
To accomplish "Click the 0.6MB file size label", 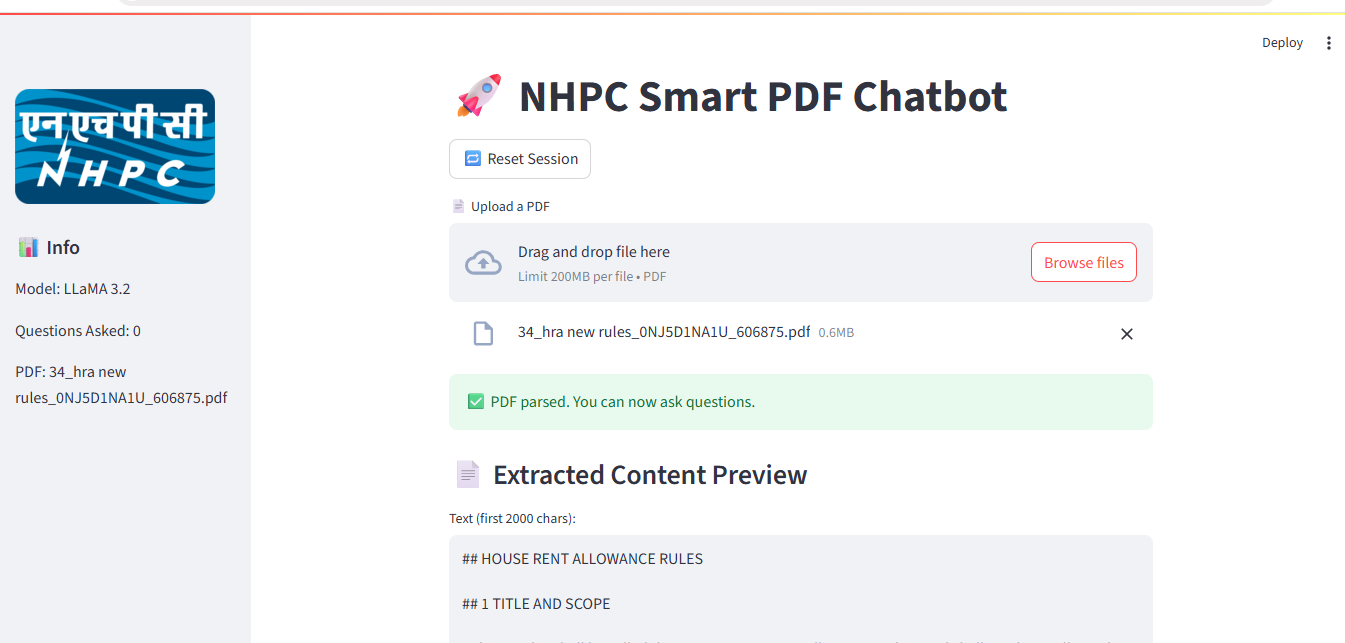I will 836,333.
